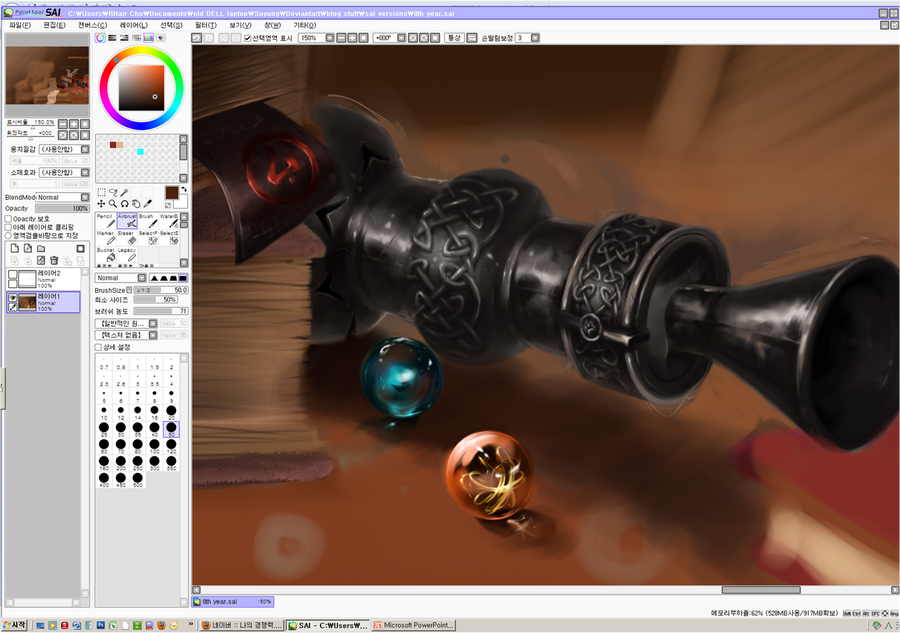Select the move tool
The width and height of the screenshot is (900, 633).
(x=101, y=204)
